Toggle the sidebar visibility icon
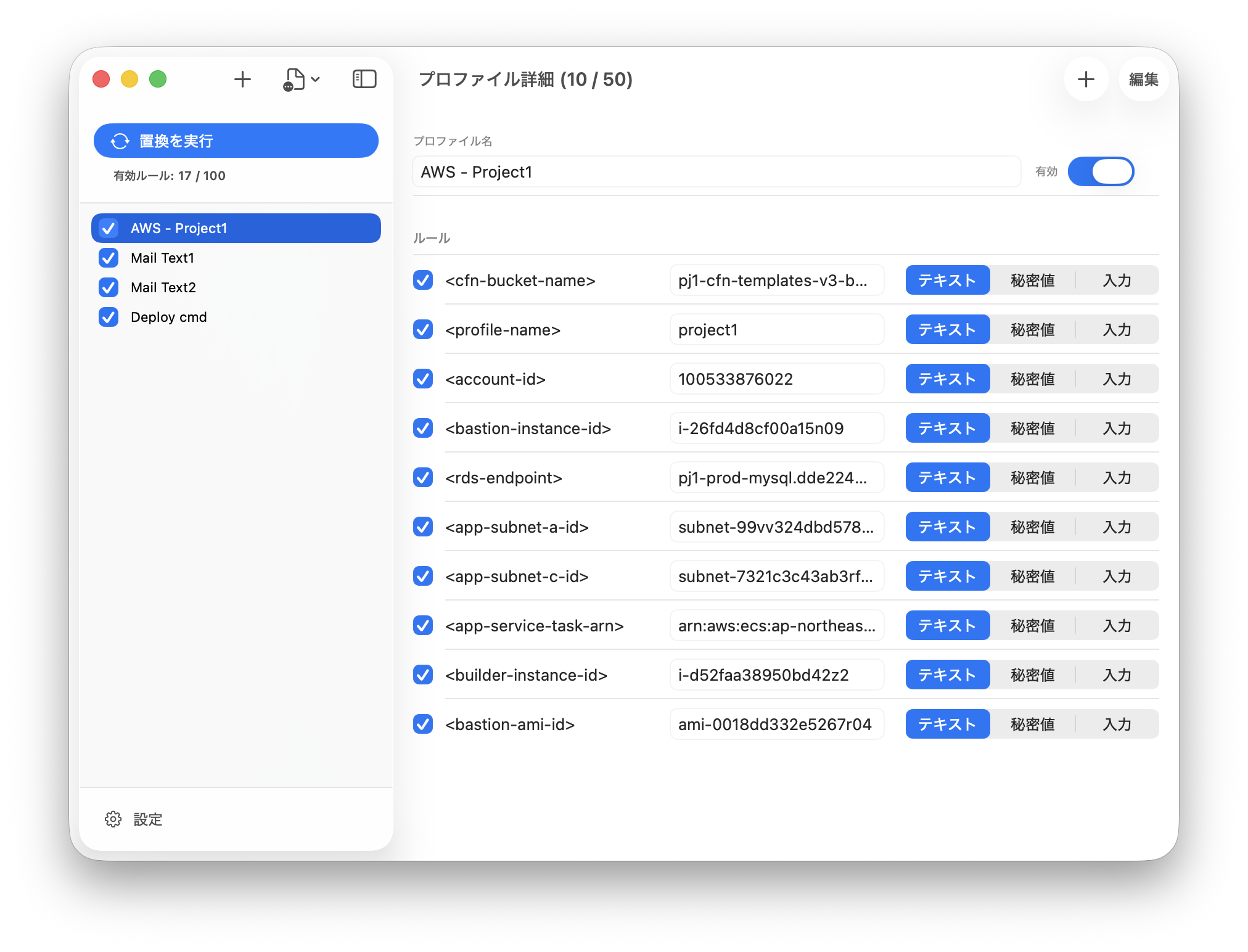Viewport: 1248px width, 952px height. pyautogui.click(x=364, y=79)
